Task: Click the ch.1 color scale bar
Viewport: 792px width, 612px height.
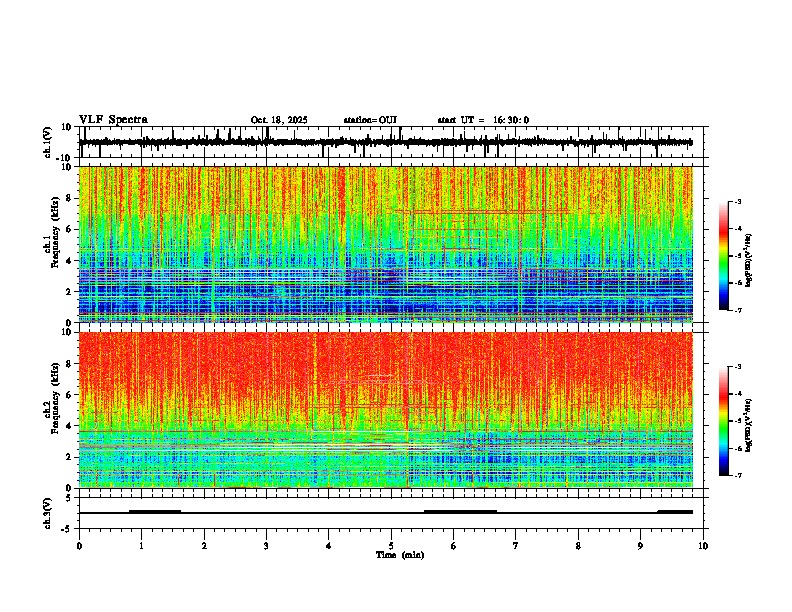Action: click(x=724, y=256)
